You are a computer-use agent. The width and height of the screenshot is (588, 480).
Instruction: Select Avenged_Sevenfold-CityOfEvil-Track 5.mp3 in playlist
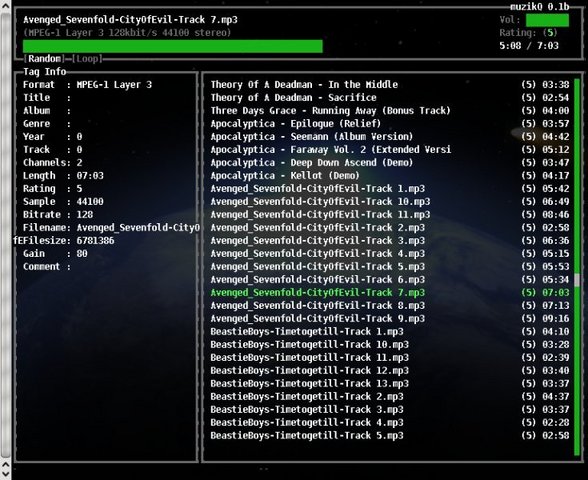coord(390,267)
